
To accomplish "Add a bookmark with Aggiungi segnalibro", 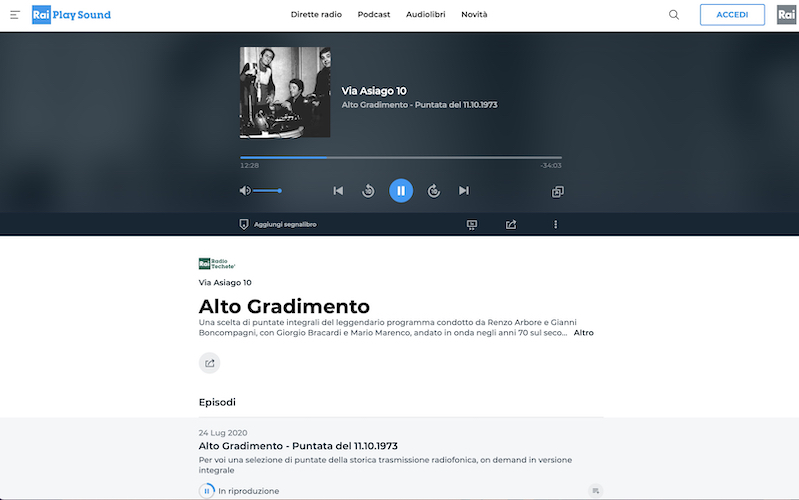I will 278,224.
